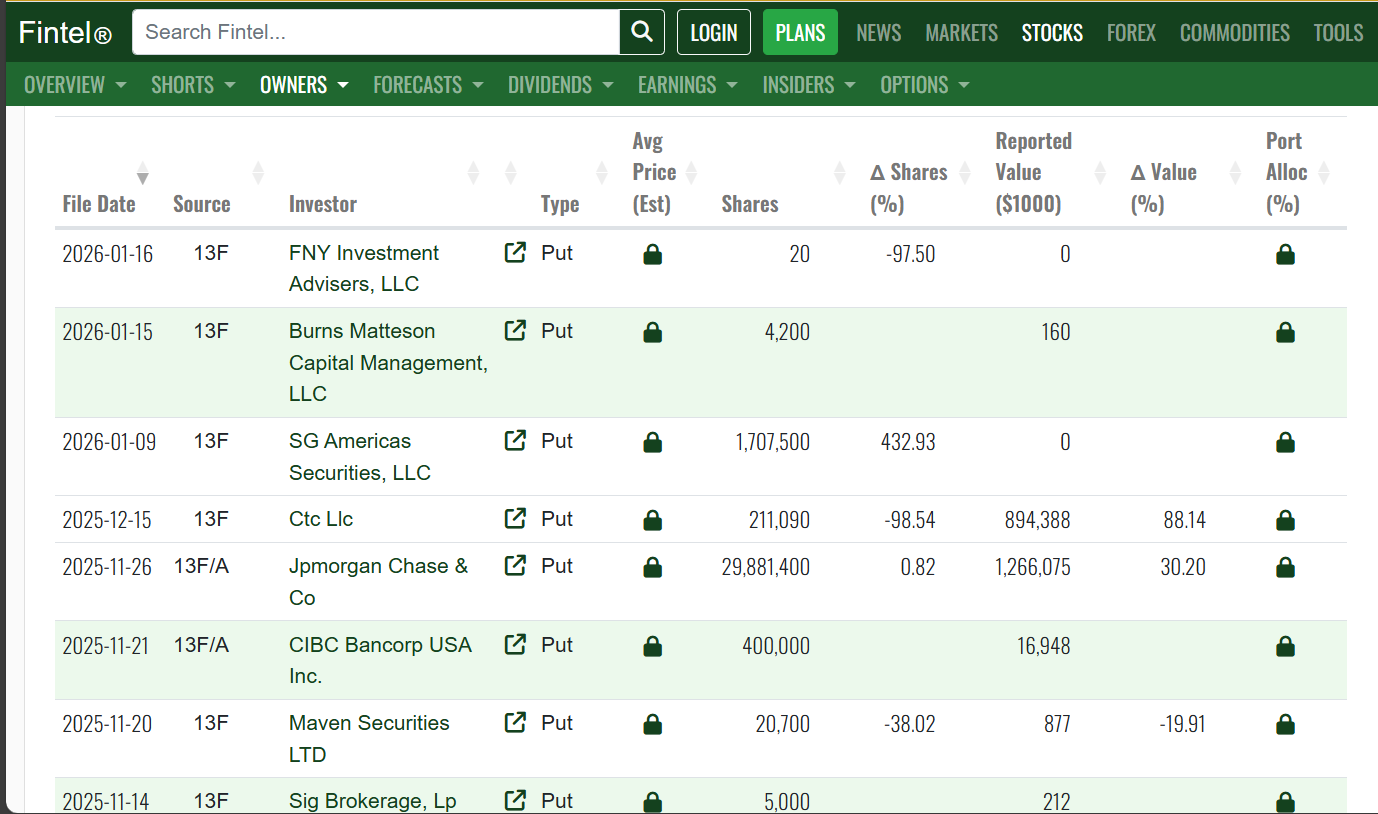1378x814 pixels.
Task: Go to the STOCKS navigation item
Action: click(x=1052, y=33)
